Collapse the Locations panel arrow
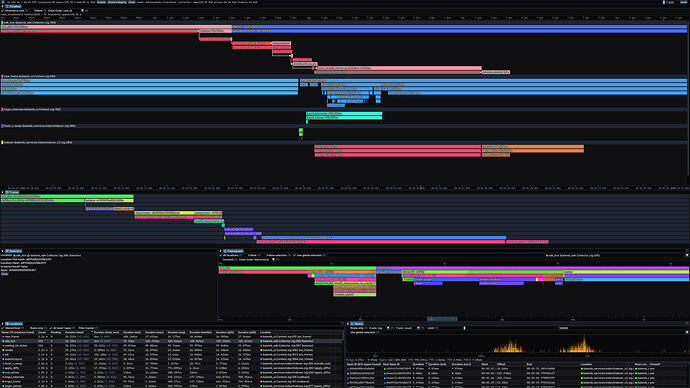This screenshot has height=388, width=690. (x=2, y=324)
